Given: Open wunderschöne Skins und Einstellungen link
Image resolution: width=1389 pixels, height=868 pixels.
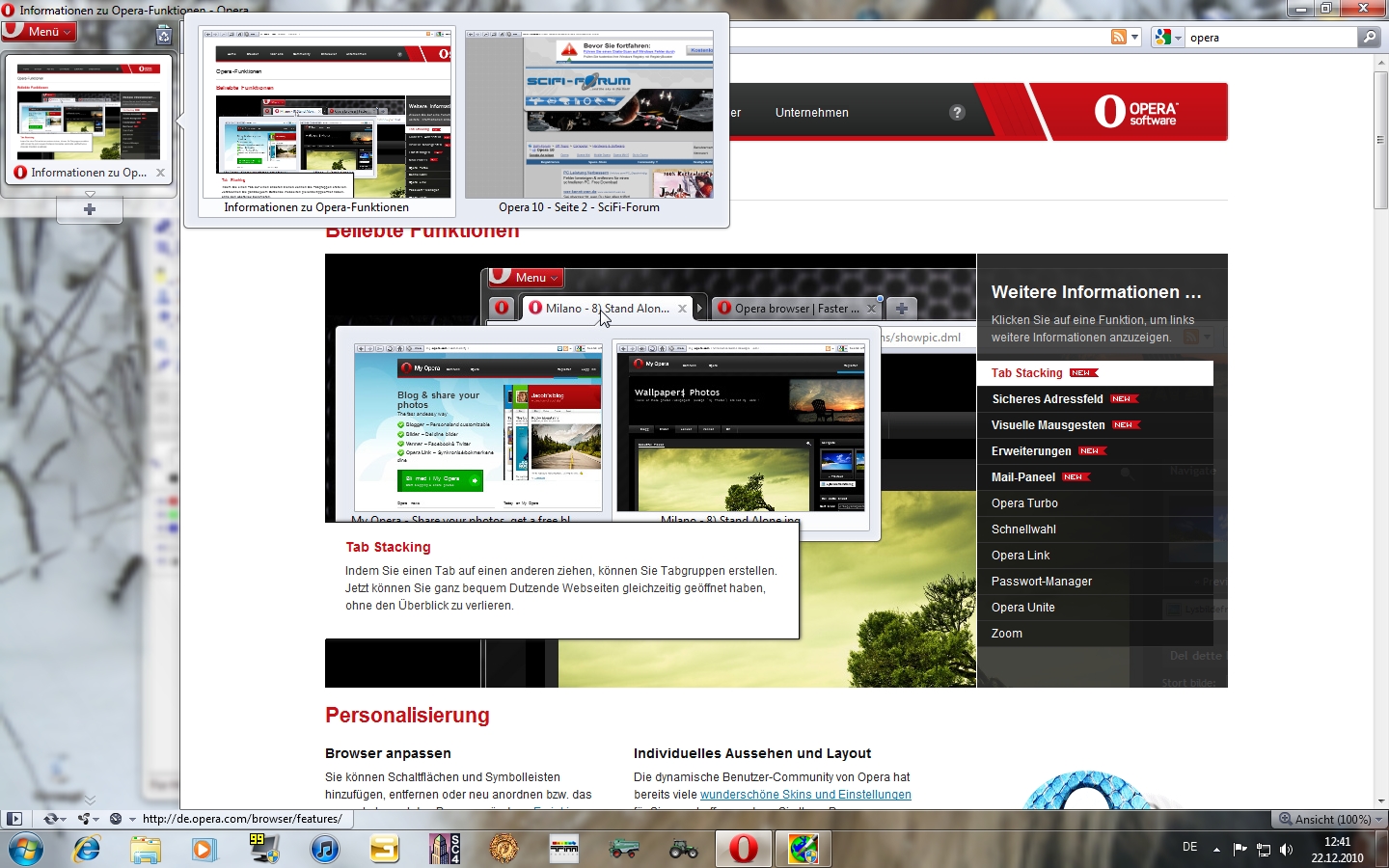Looking at the screenshot, I should point(805,795).
